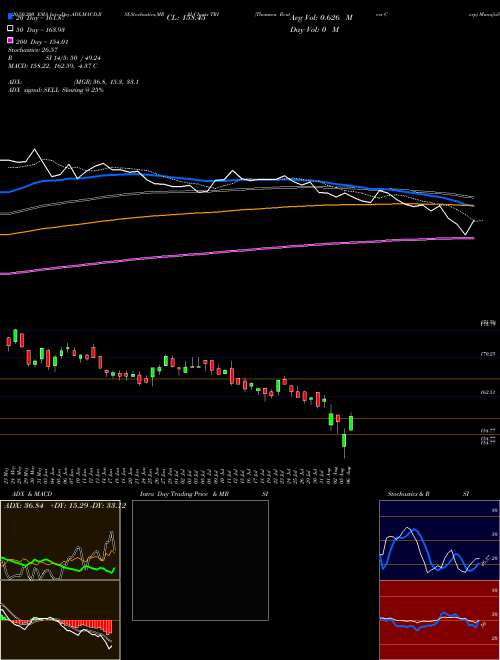Click the Stochastics: 26.57 reading
The image size is (500, 660).
pos(35,50)
